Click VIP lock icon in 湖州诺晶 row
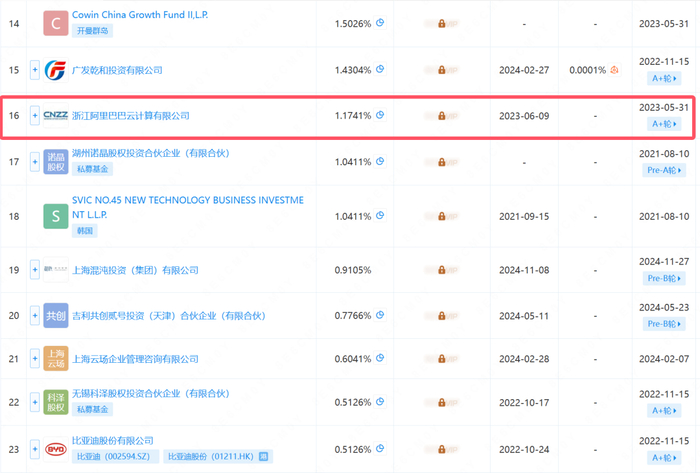This screenshot has width=700, height=473. coord(442,162)
